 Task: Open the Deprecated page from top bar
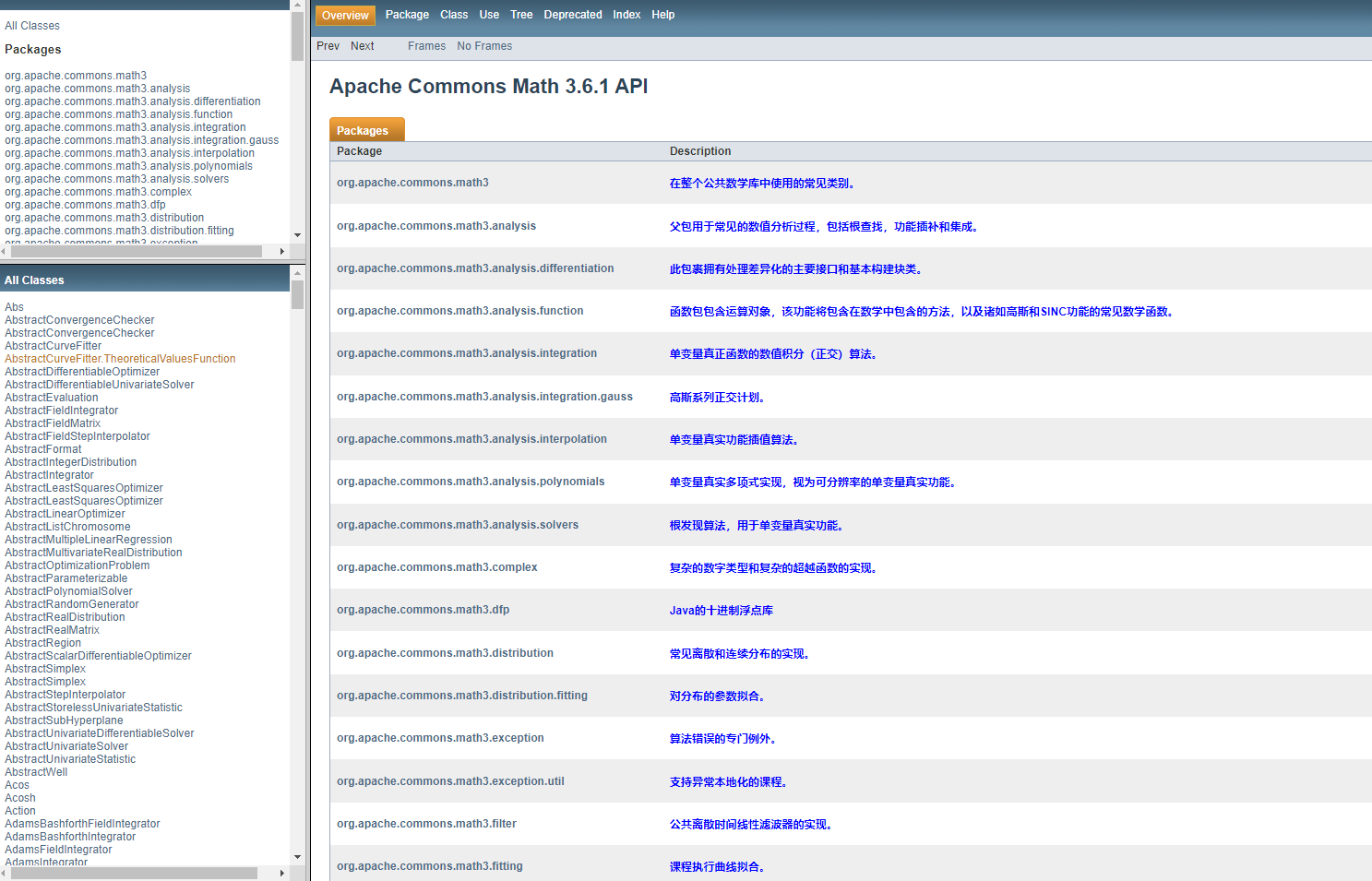tap(572, 14)
